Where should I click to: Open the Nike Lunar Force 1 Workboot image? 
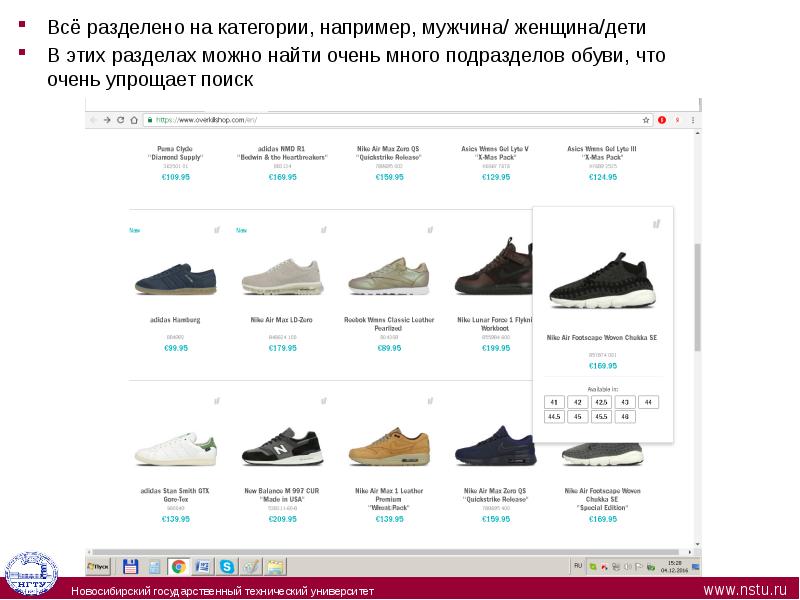tap(493, 266)
